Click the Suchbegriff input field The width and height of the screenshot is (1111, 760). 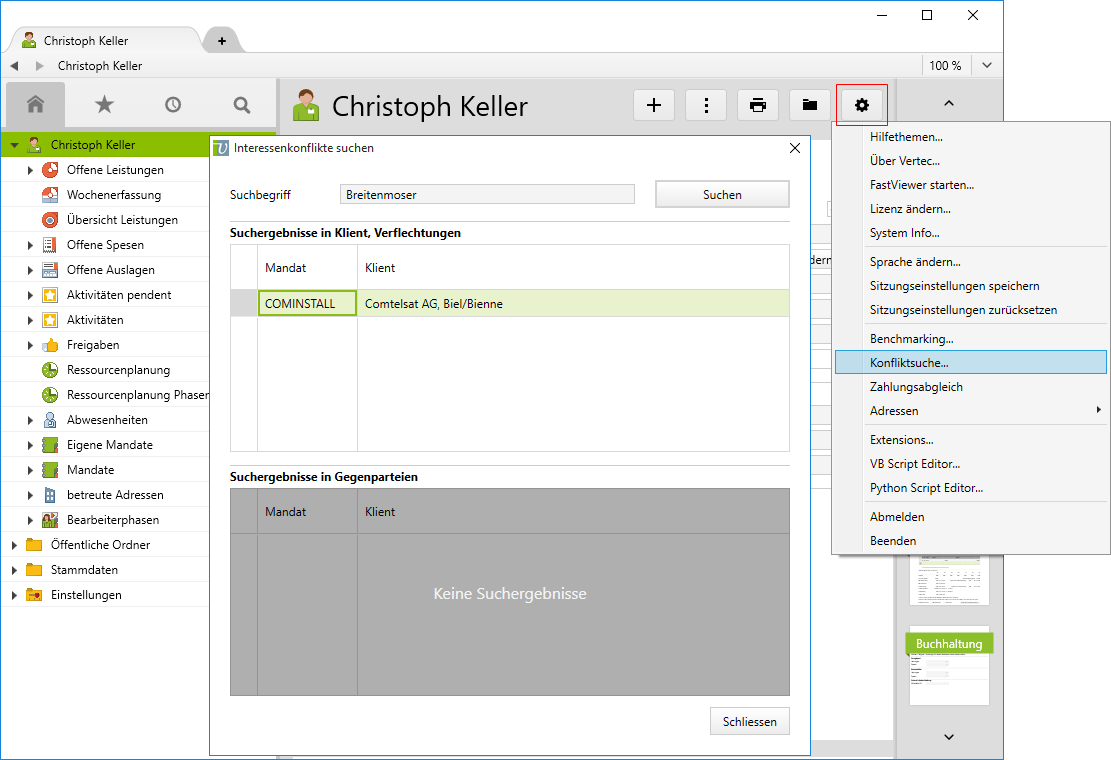click(487, 195)
